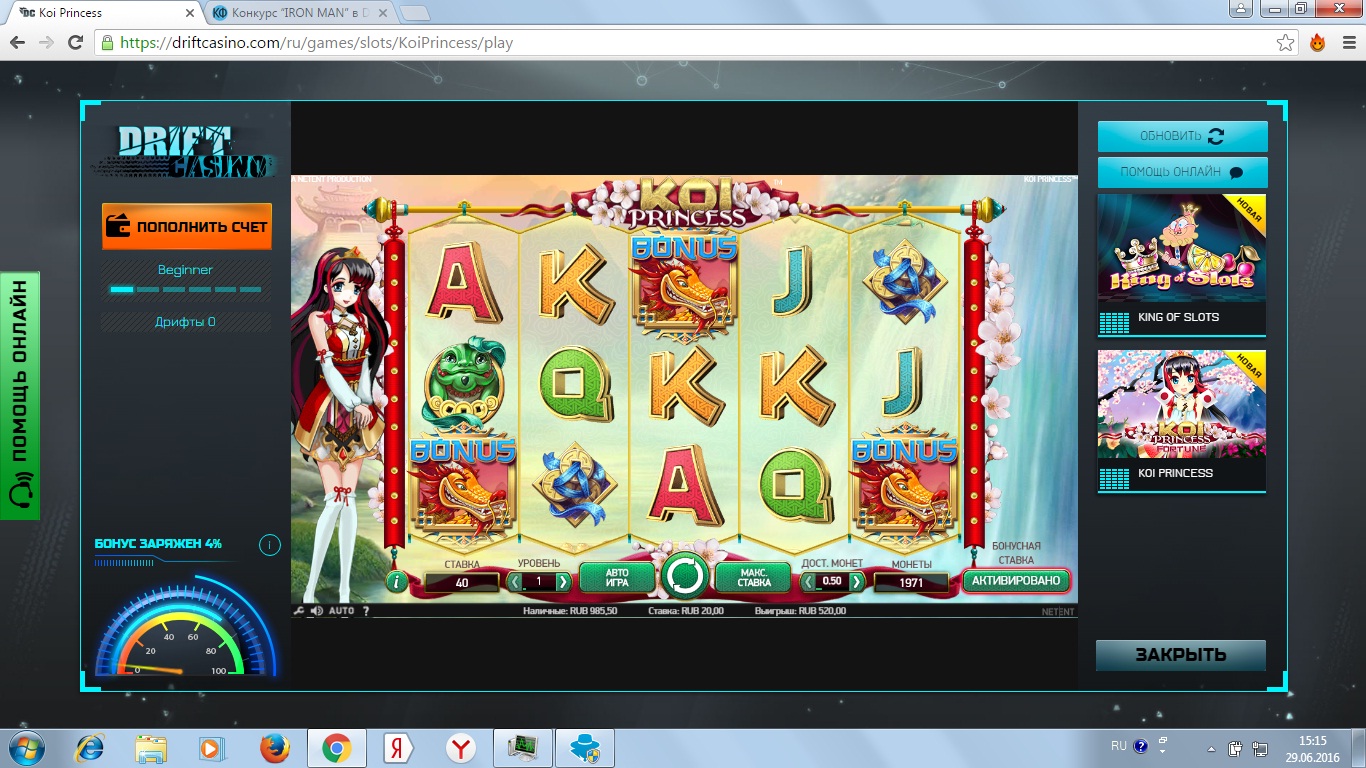Start АВТО ИГРА autoplay
This screenshot has width=1366, height=768.
(x=617, y=578)
